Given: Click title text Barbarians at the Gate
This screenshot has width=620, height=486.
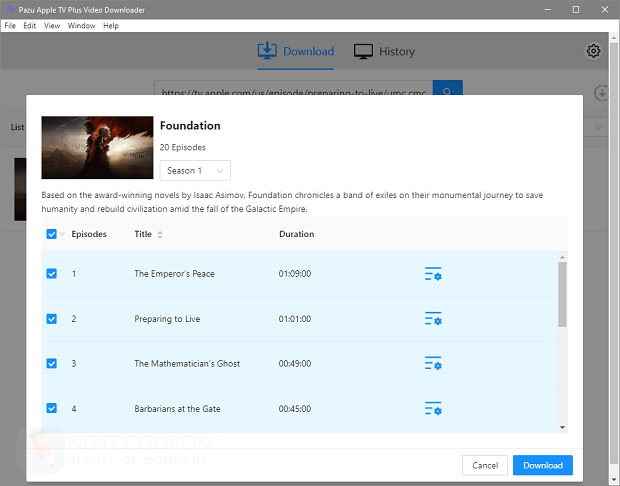Looking at the screenshot, I should point(177,408).
